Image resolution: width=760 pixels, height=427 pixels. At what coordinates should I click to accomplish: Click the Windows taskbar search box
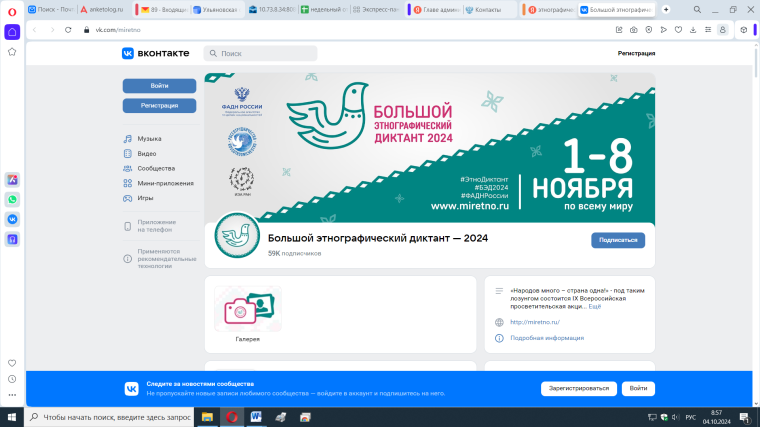click(x=109, y=417)
